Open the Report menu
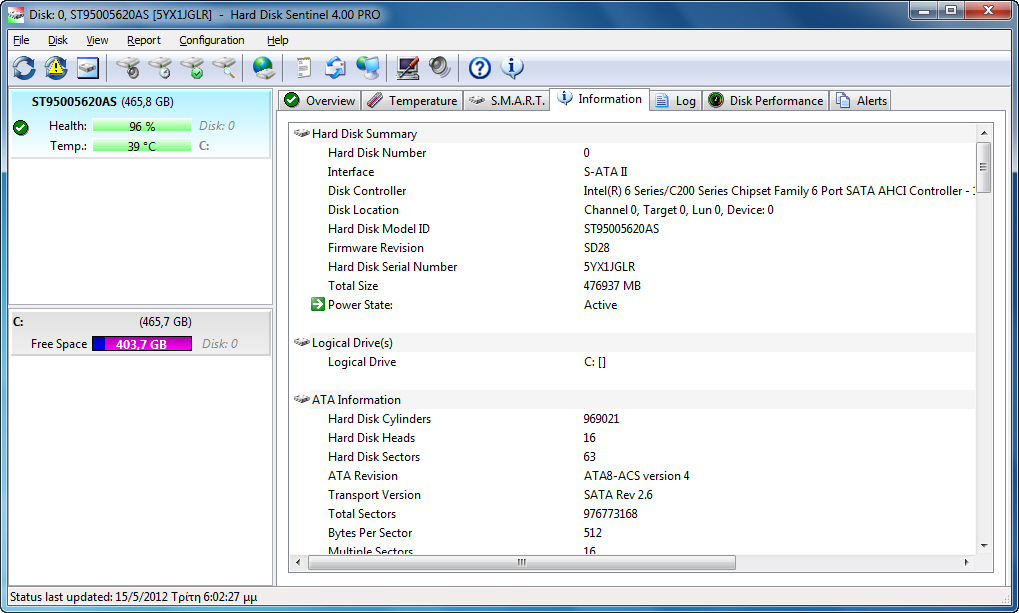 (x=144, y=40)
